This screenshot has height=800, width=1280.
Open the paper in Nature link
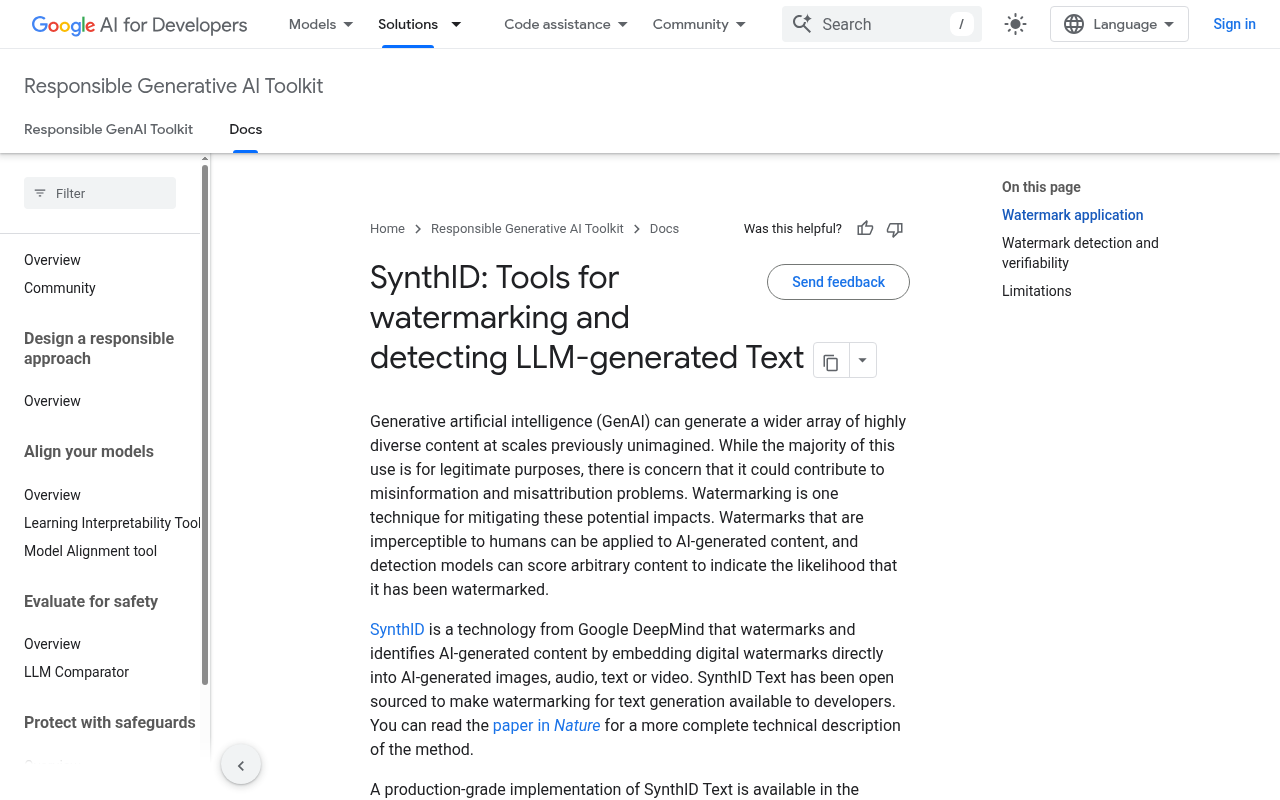pos(546,726)
